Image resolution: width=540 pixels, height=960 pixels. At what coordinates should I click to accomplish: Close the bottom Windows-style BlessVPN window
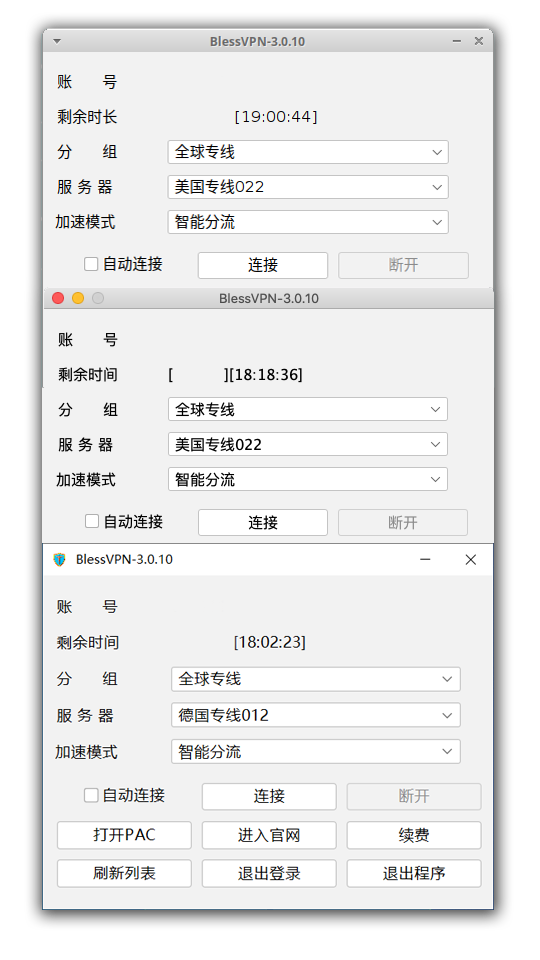[x=470, y=560]
